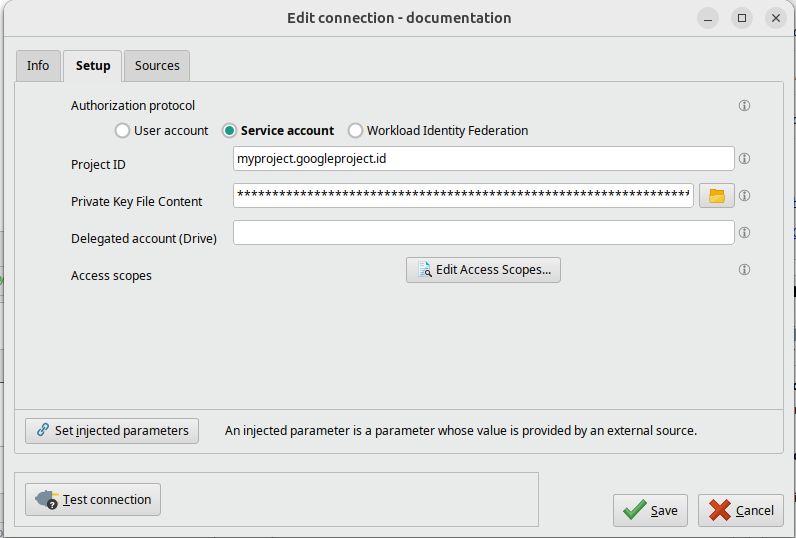
Task: Open Edit Access Scopes dialog
Action: pyautogui.click(x=483, y=270)
